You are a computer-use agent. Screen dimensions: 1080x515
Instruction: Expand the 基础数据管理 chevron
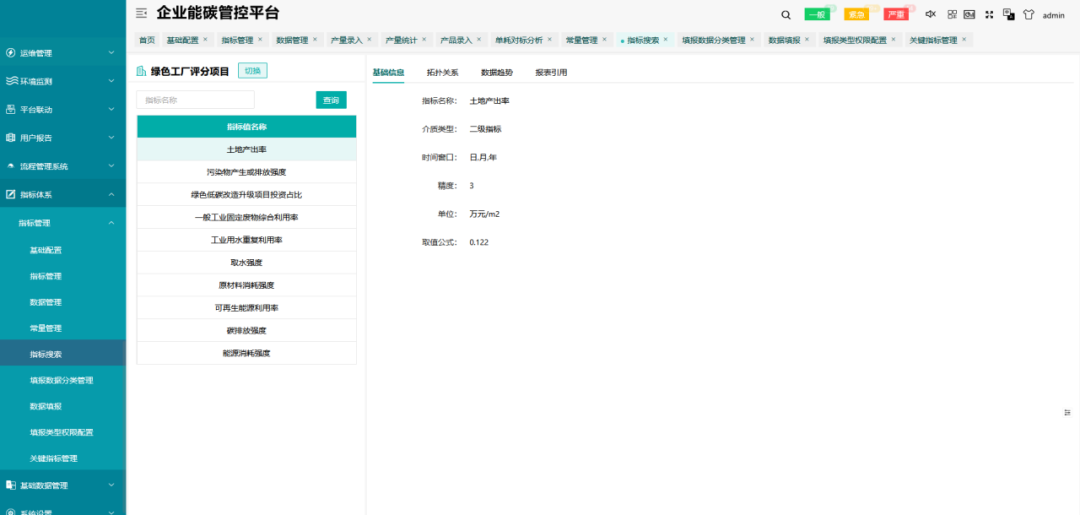coord(112,485)
